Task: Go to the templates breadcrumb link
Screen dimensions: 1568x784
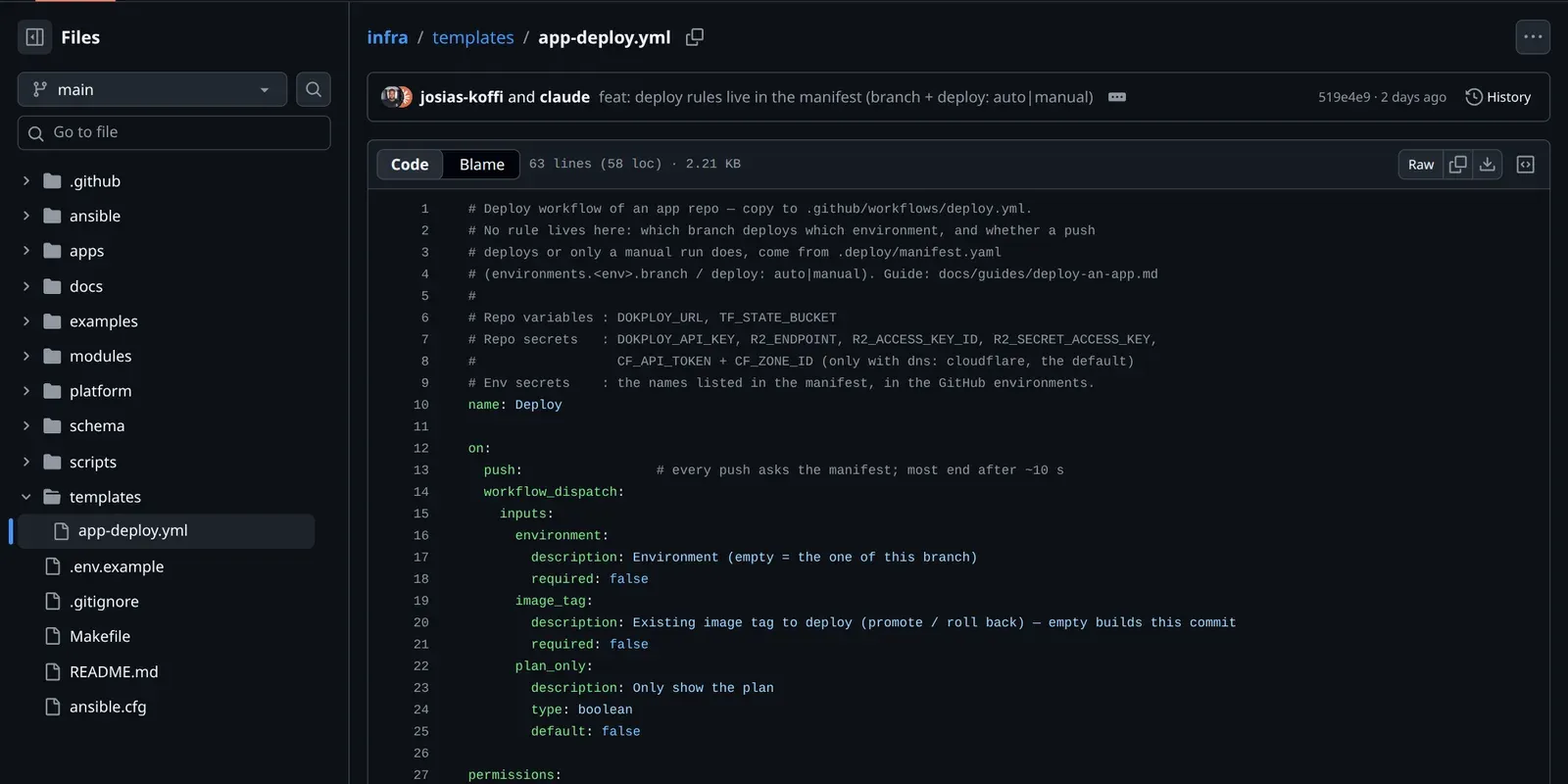Action: point(473,37)
